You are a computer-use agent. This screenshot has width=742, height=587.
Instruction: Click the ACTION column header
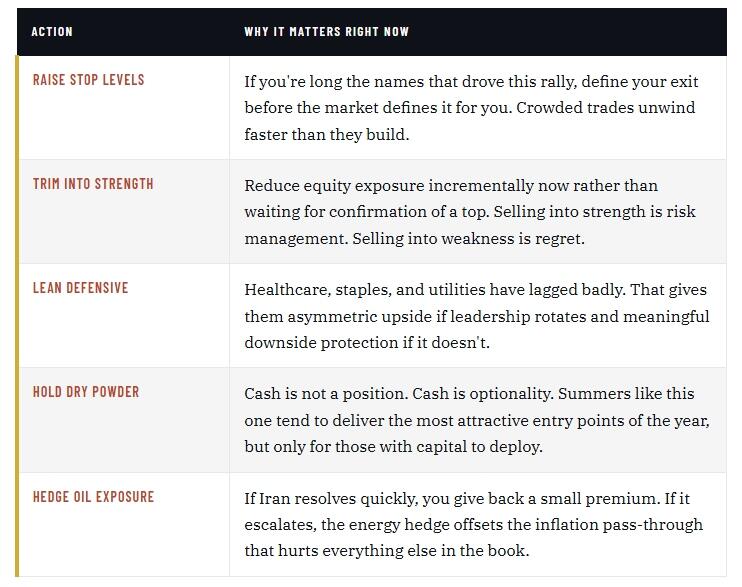click(x=52, y=32)
